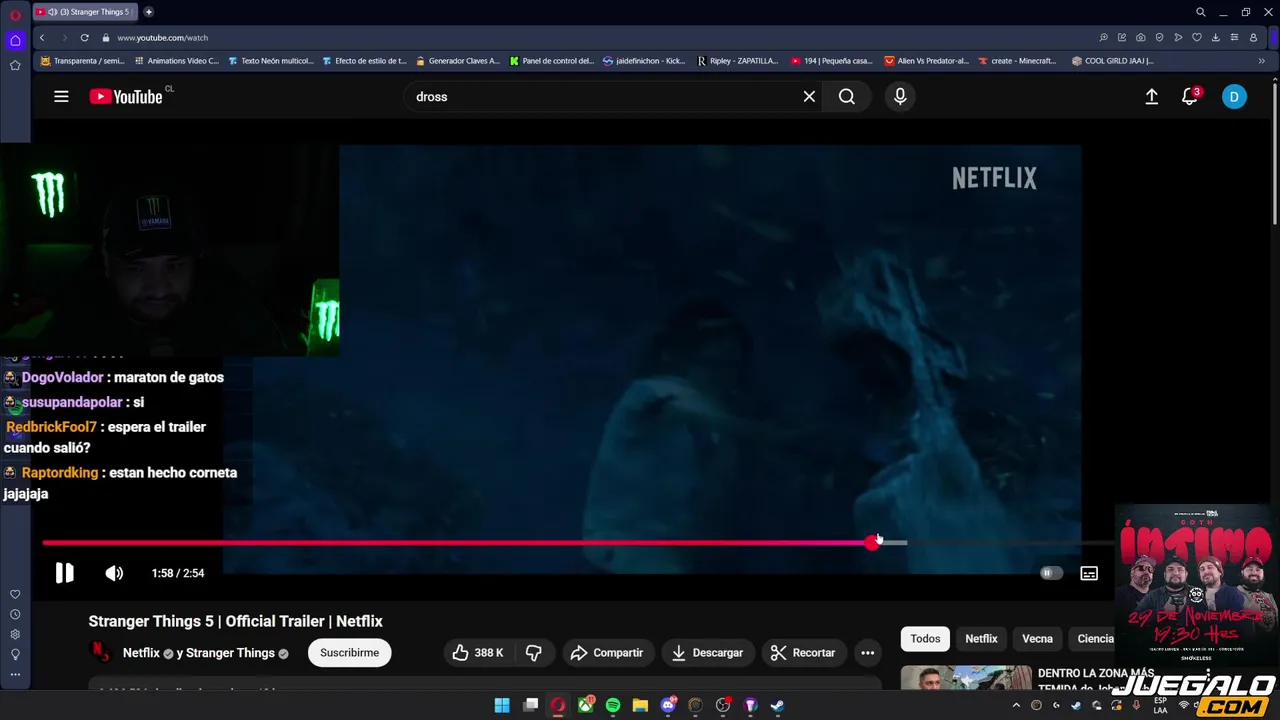Dislike the video
The image size is (1280, 720).
(534, 653)
